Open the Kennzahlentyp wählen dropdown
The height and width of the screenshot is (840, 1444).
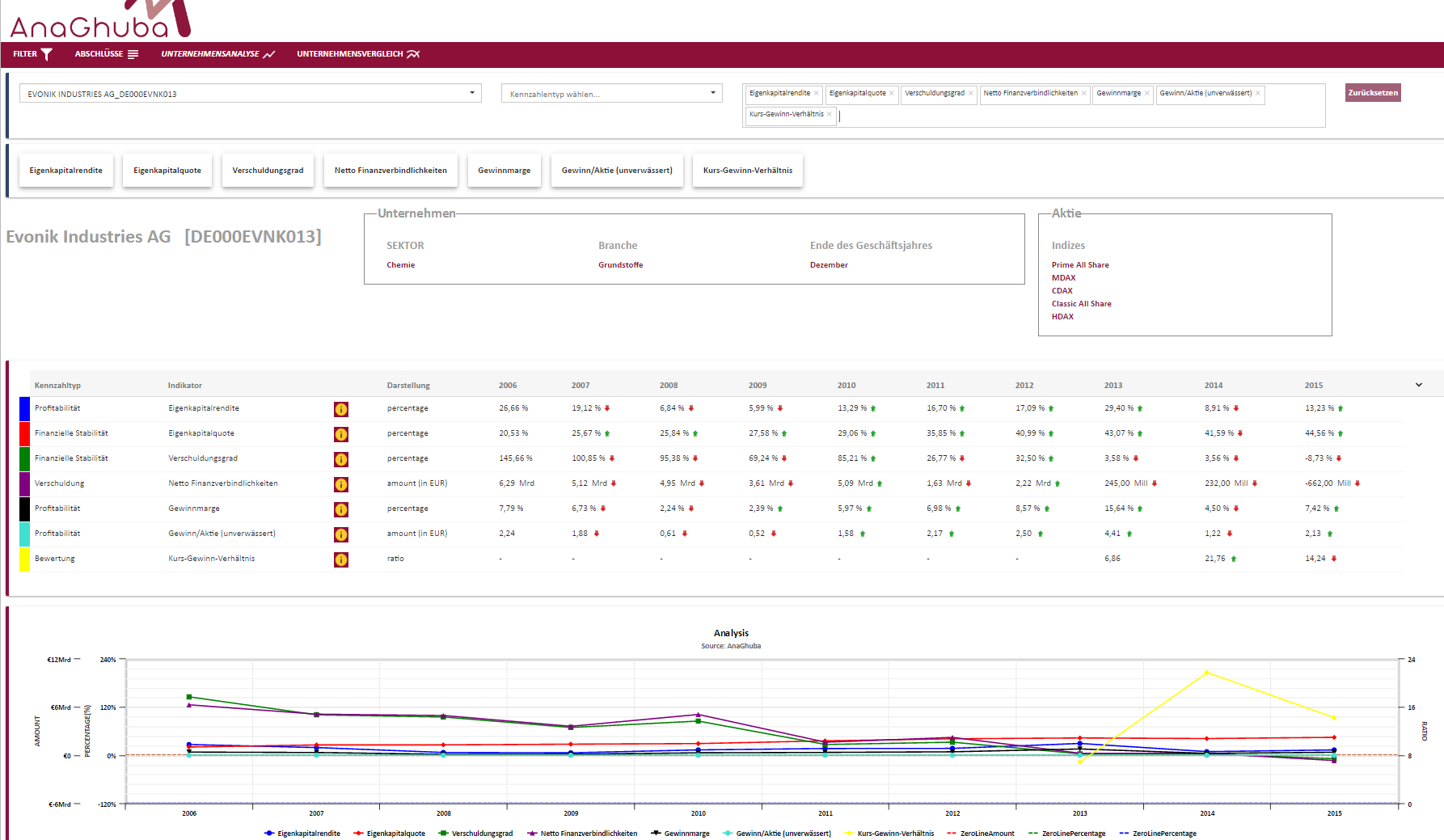pyautogui.click(x=611, y=94)
